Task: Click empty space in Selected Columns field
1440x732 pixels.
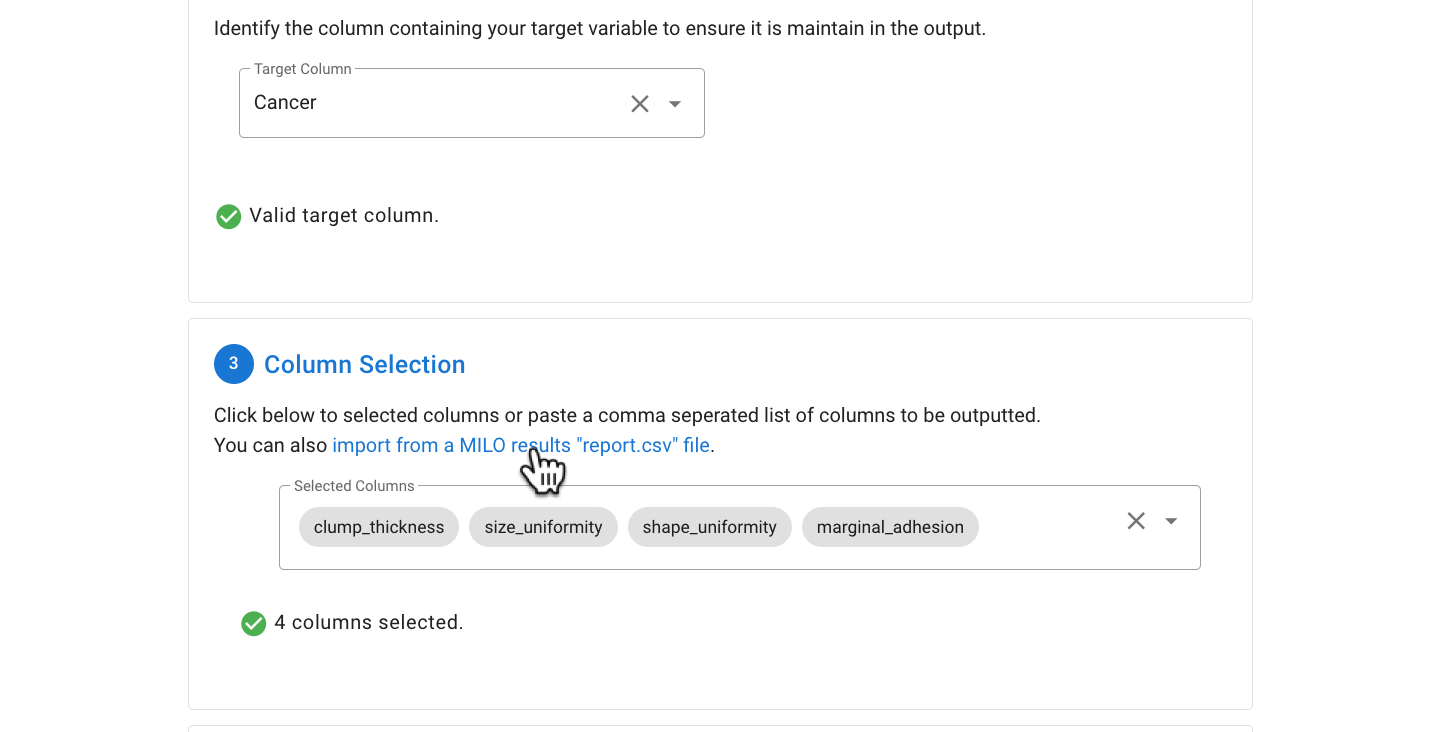Action: pyautogui.click(x=1048, y=527)
